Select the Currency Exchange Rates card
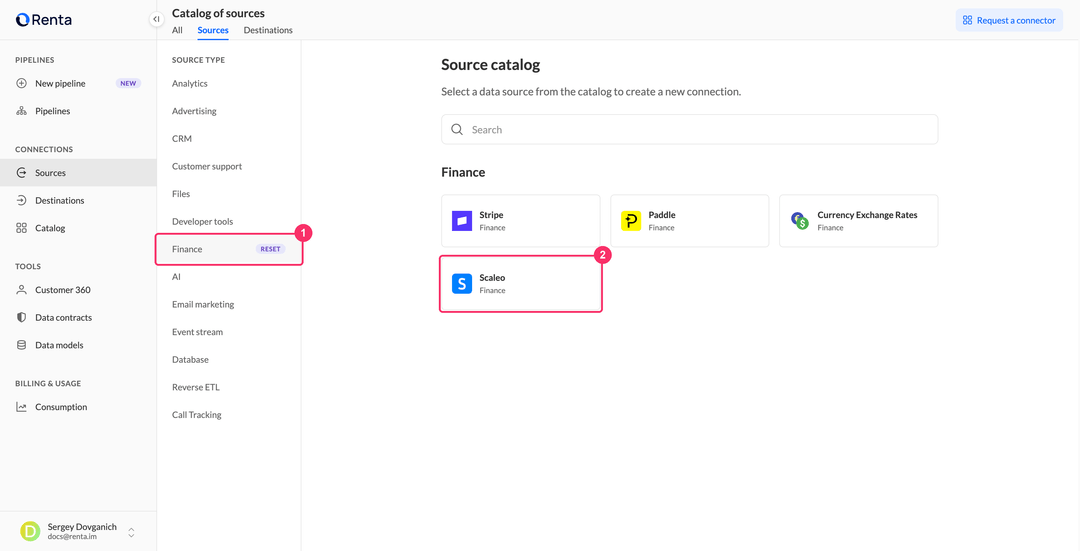Image resolution: width=1080 pixels, height=551 pixels. [x=858, y=220]
